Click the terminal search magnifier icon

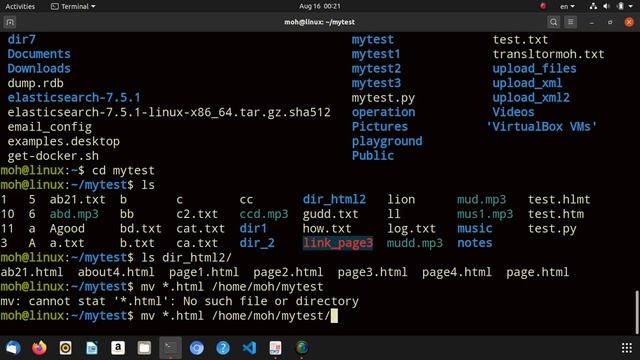pyautogui.click(x=553, y=22)
